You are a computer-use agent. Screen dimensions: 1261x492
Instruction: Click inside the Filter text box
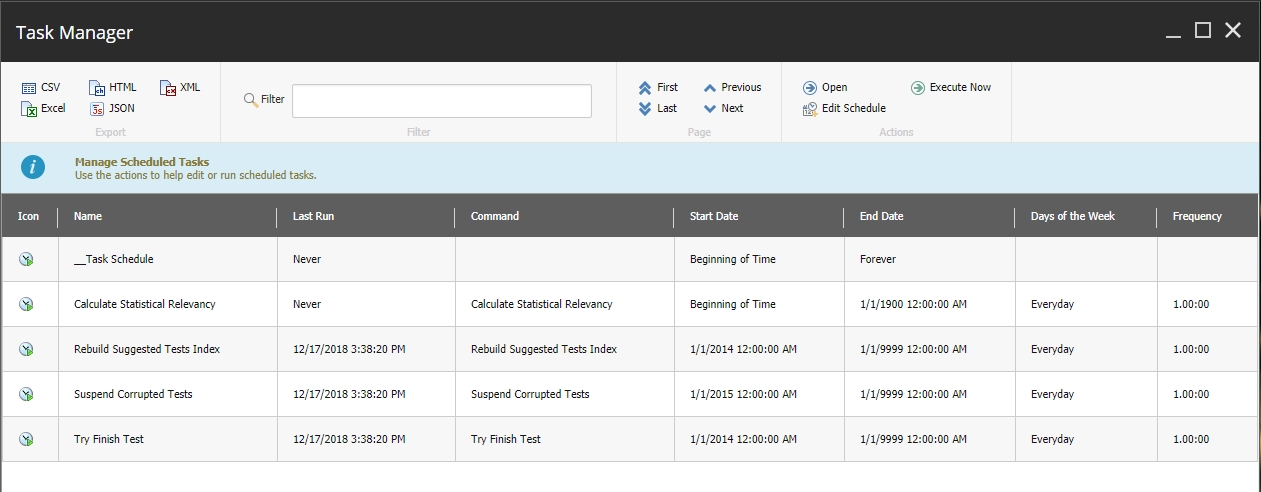[x=441, y=101]
